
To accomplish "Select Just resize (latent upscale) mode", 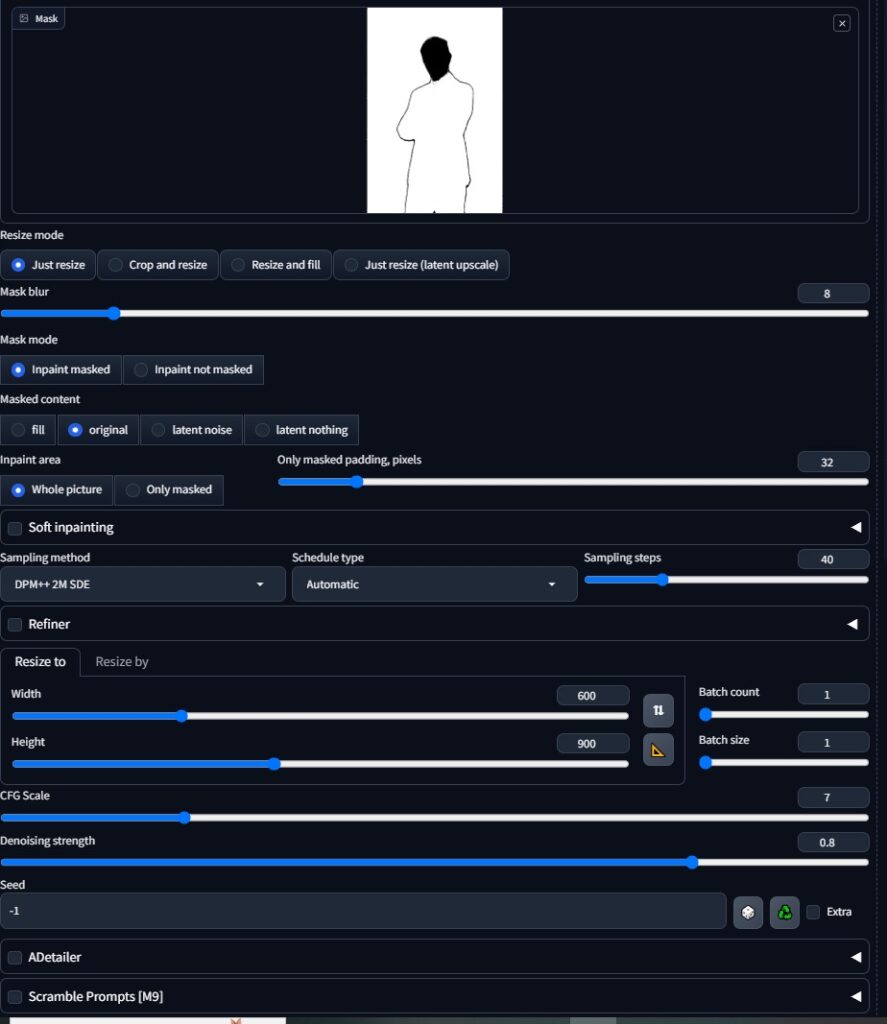I will point(421,265).
